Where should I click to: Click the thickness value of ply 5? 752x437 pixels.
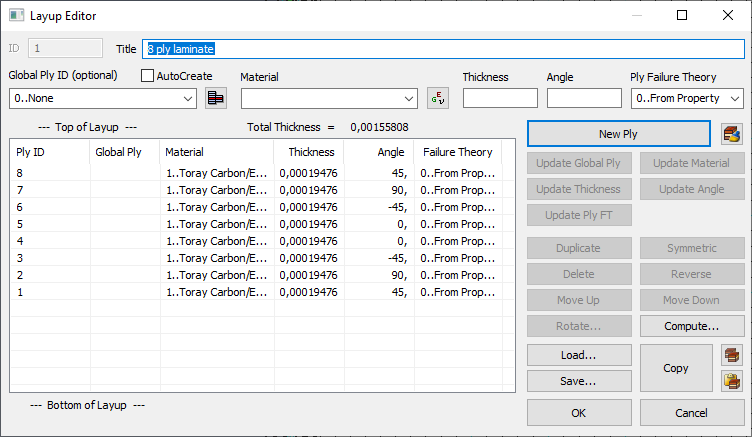click(308, 224)
